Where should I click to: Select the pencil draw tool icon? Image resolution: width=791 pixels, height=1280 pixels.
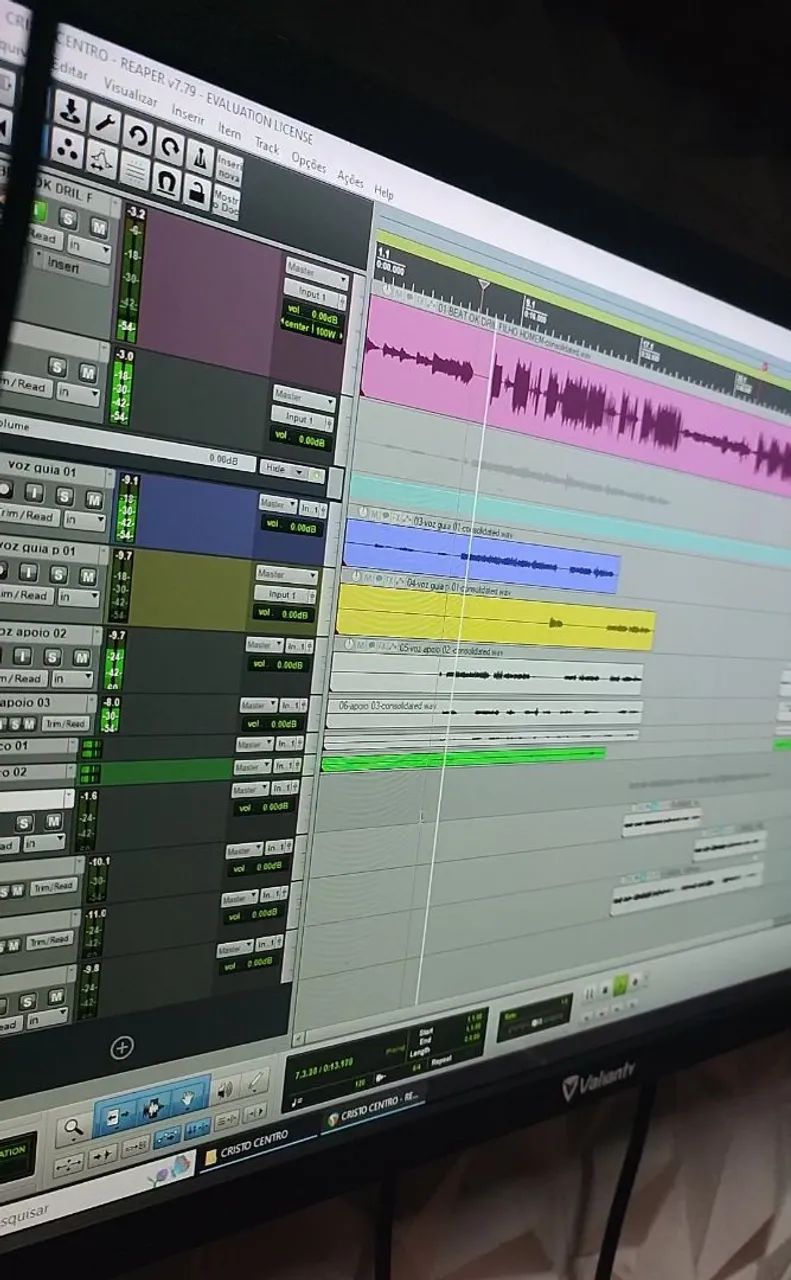[256, 1081]
